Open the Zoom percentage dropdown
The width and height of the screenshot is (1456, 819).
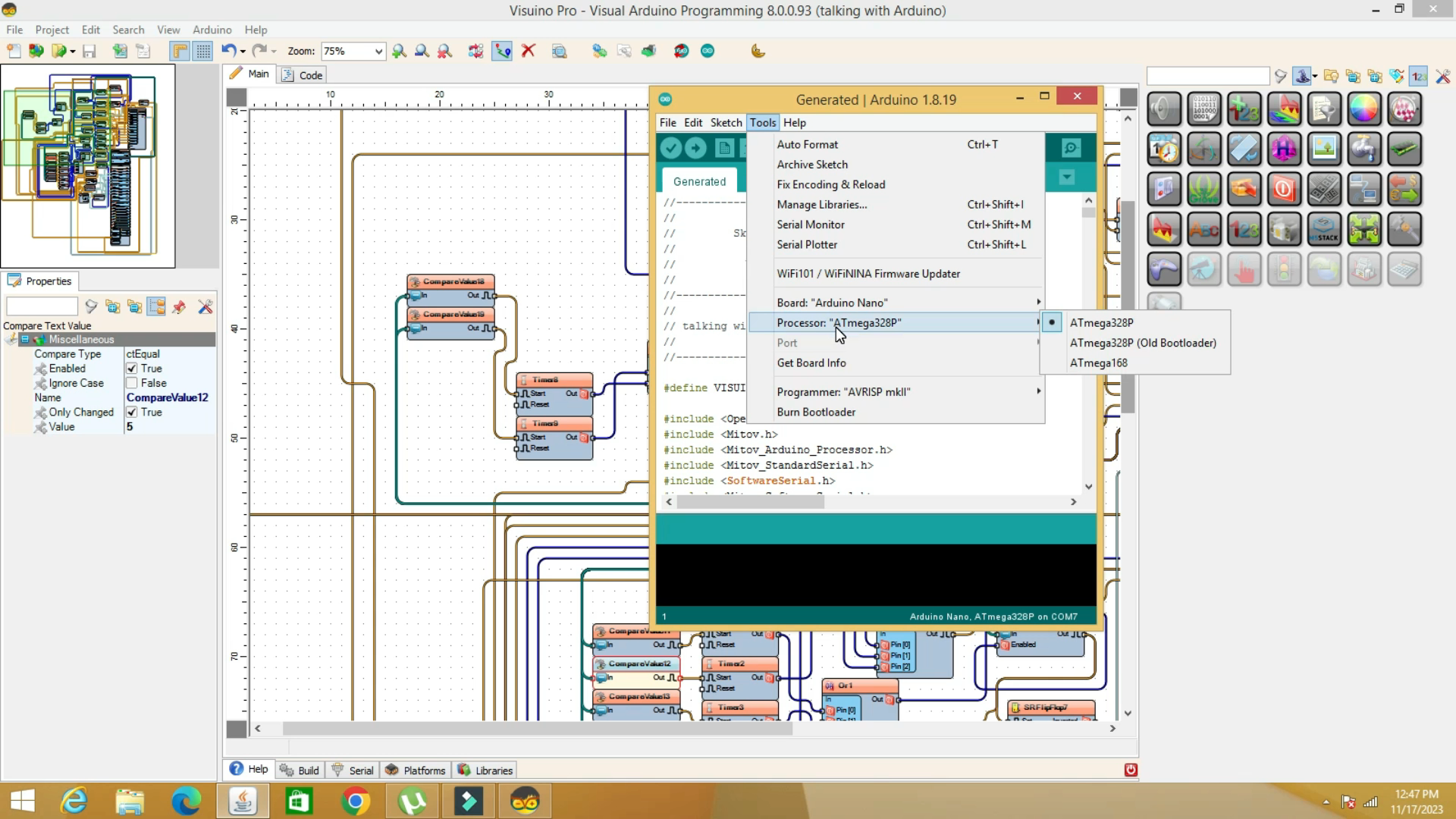click(x=378, y=51)
